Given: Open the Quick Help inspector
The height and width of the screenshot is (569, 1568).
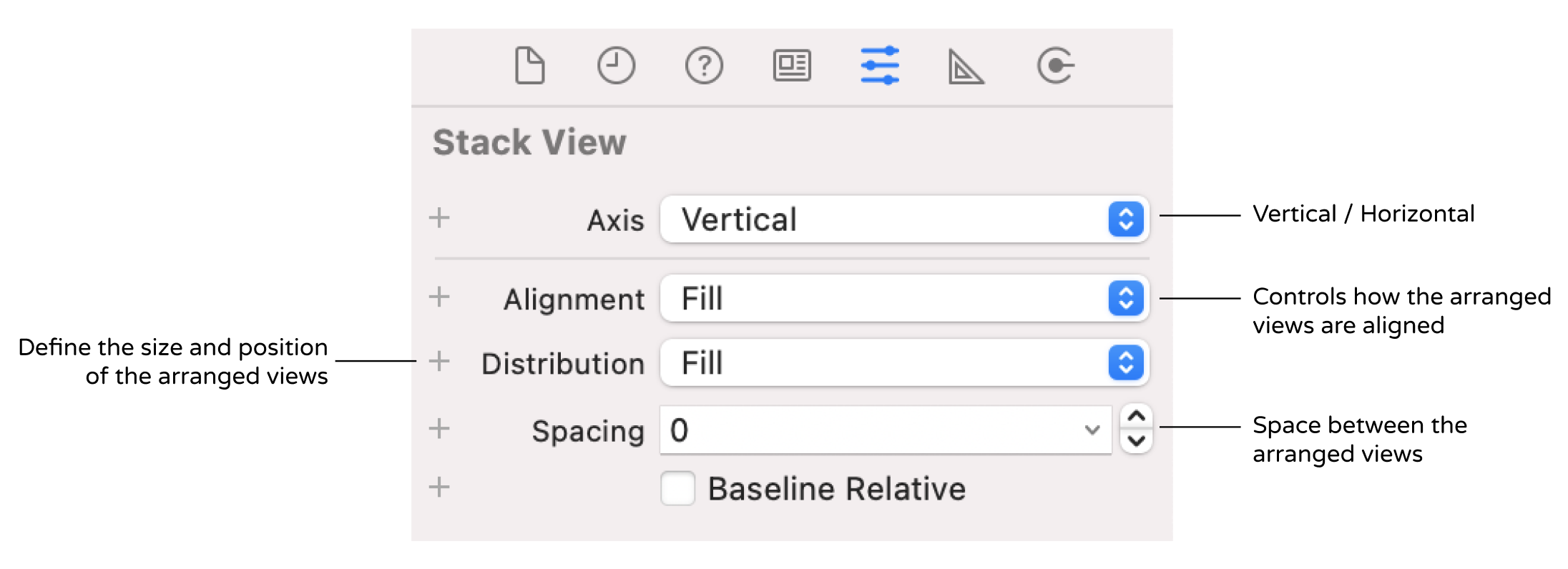Looking at the screenshot, I should [704, 66].
